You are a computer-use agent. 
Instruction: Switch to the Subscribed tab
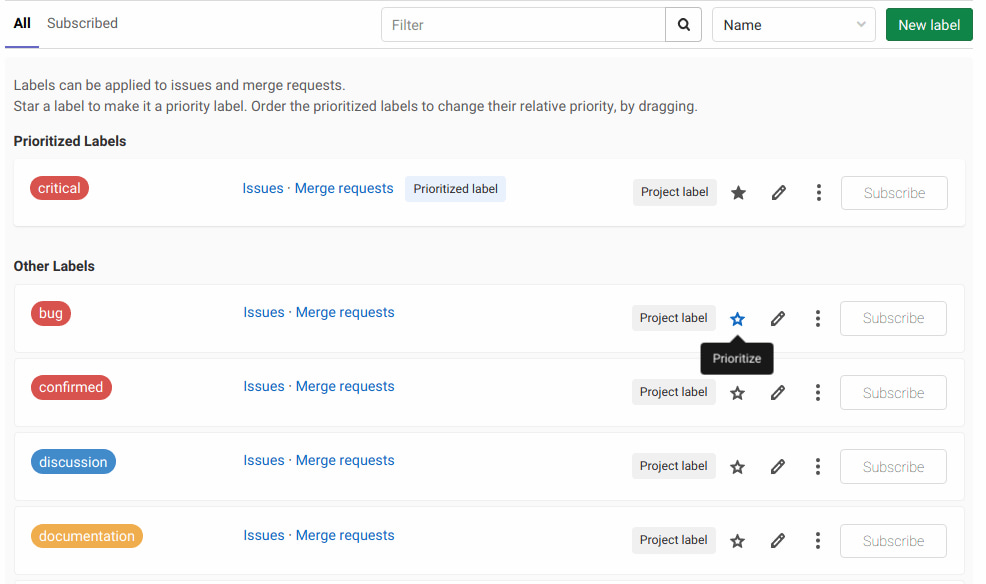pos(82,22)
